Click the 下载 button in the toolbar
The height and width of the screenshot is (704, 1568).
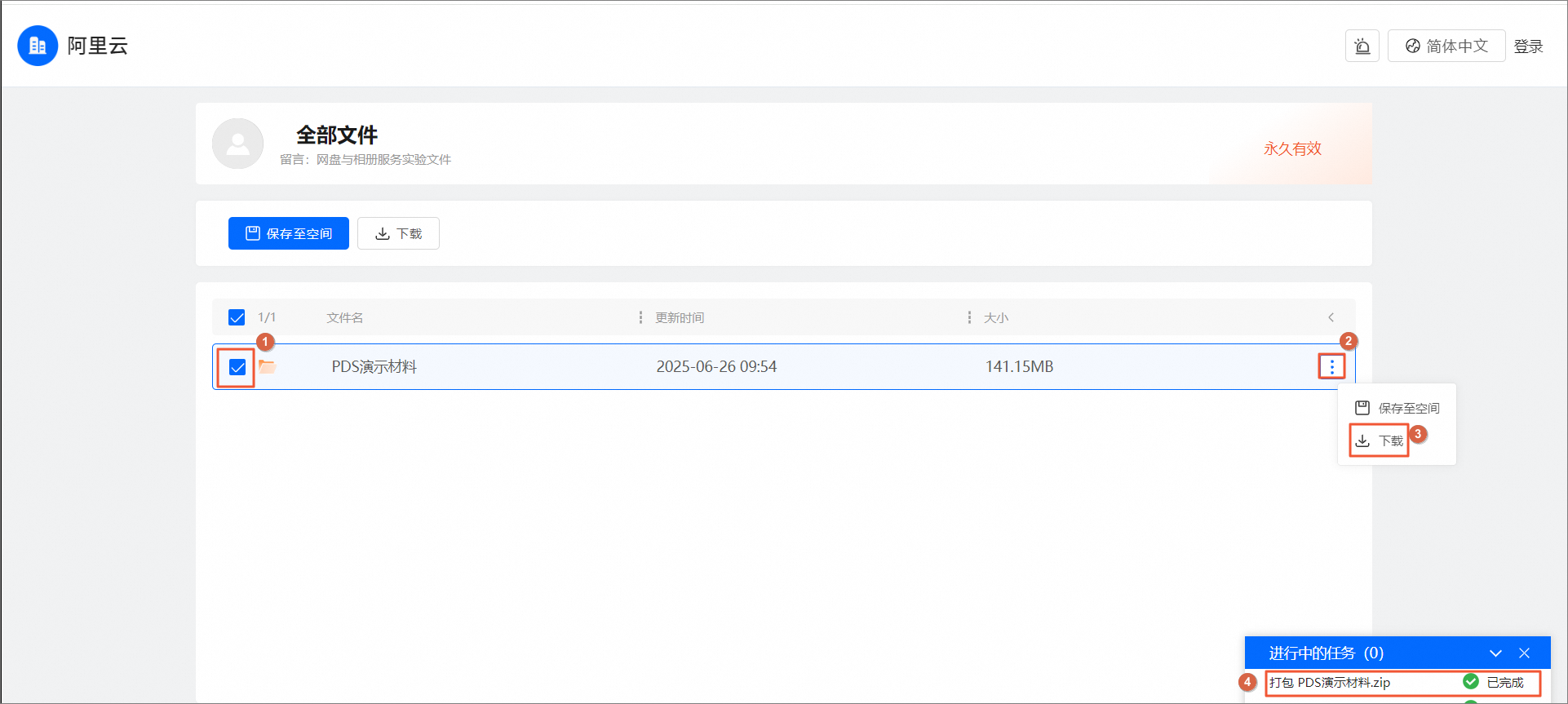[x=398, y=233]
